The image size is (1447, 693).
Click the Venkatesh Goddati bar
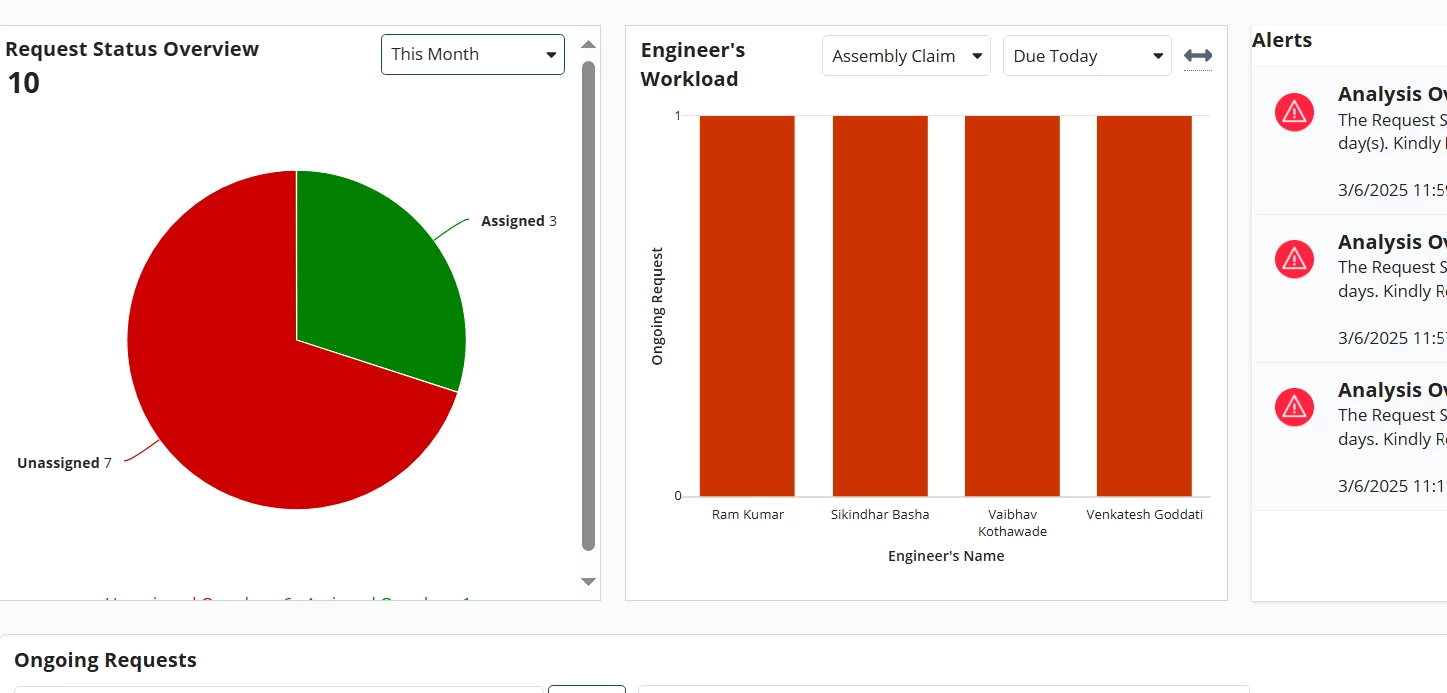(x=1144, y=306)
